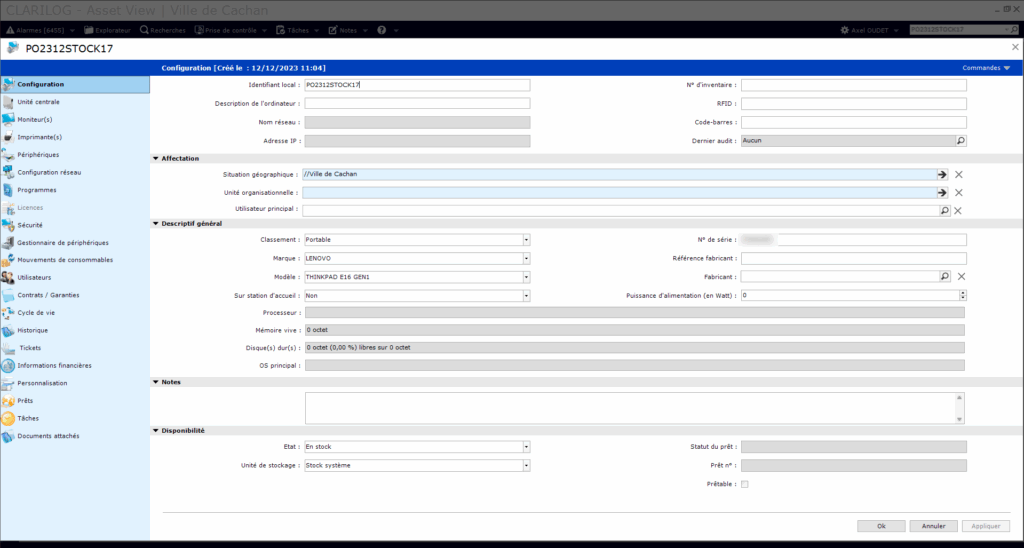Click the Référence fabricant field
The height and width of the screenshot is (548, 1024).
[x=854, y=258]
